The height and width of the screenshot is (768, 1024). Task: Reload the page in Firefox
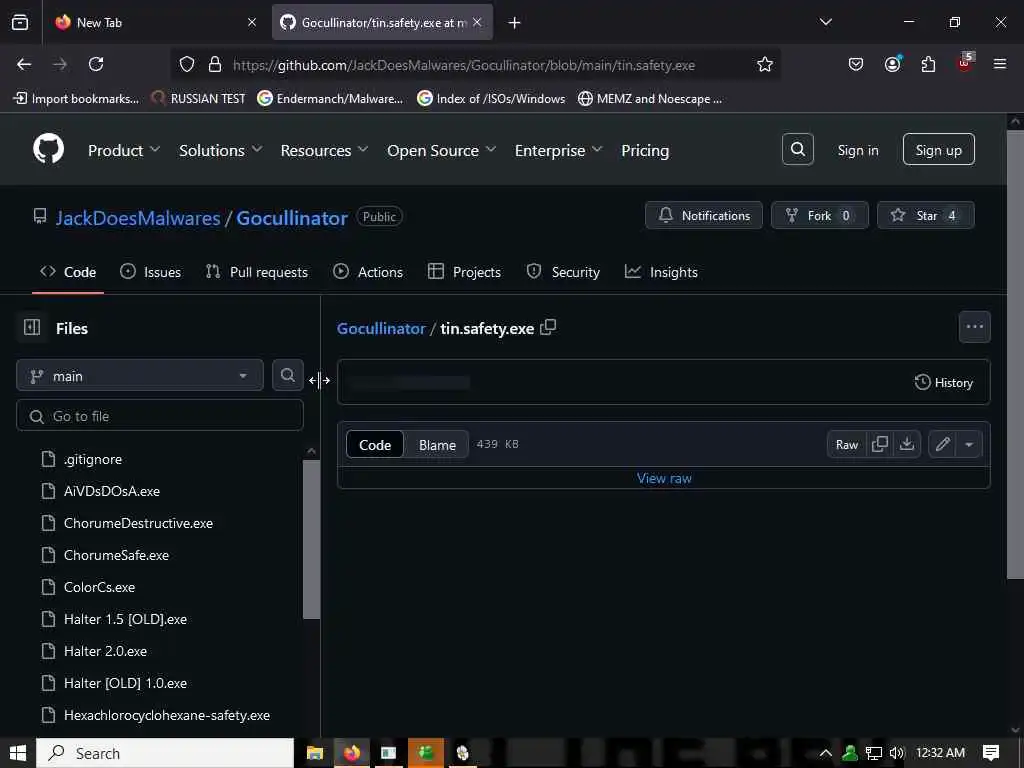coord(96,64)
